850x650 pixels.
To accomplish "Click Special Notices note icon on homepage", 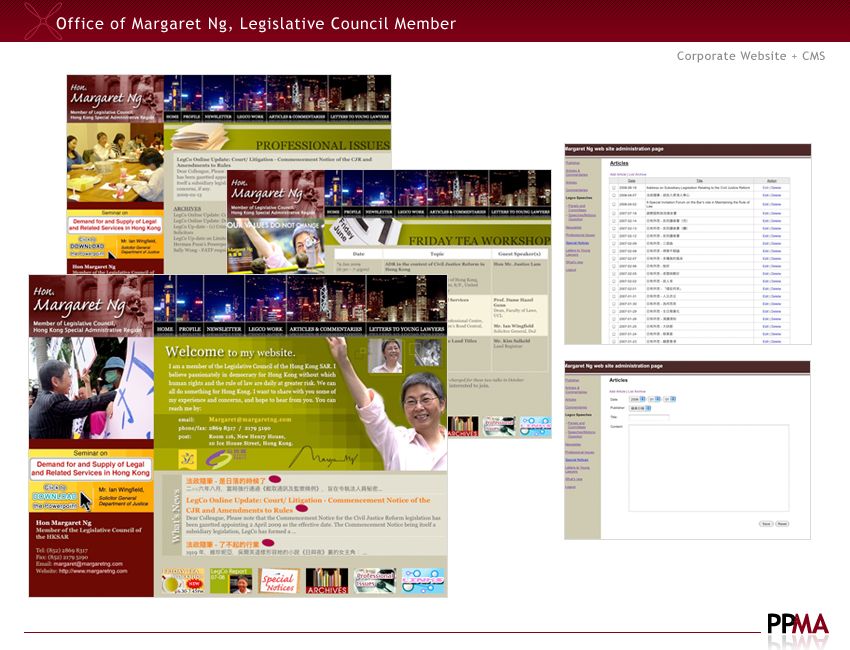I will click(x=279, y=581).
